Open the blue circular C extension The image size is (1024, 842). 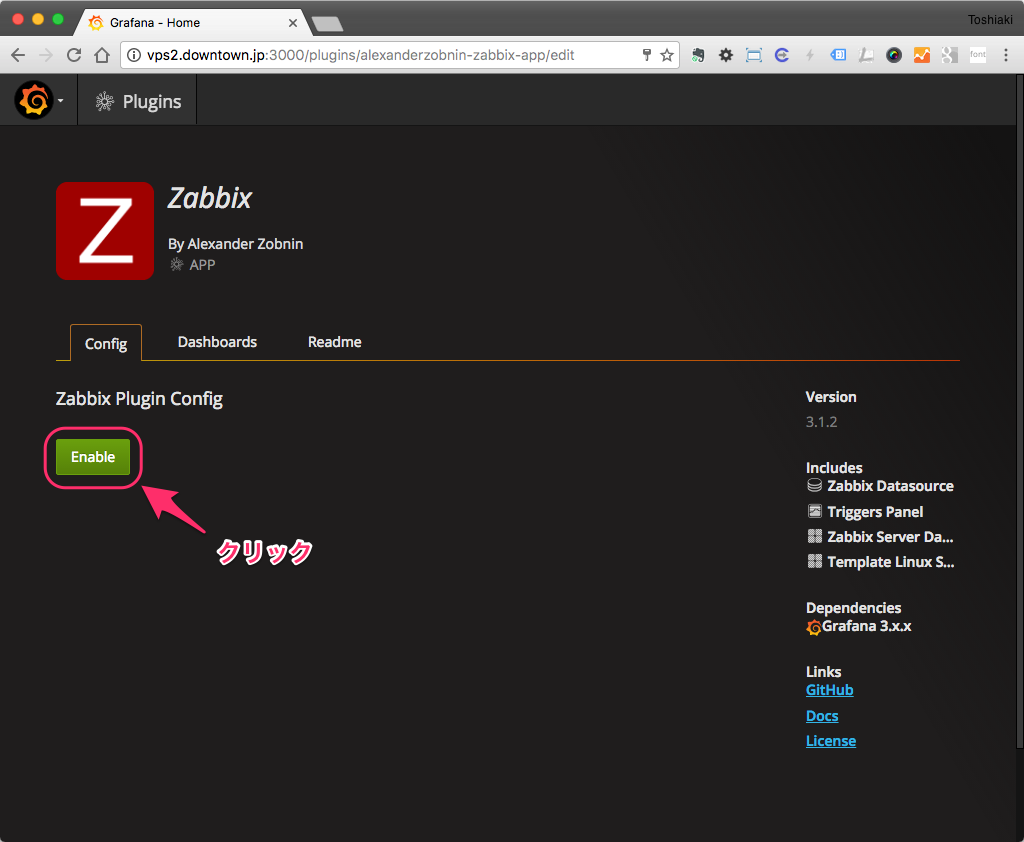(x=782, y=55)
